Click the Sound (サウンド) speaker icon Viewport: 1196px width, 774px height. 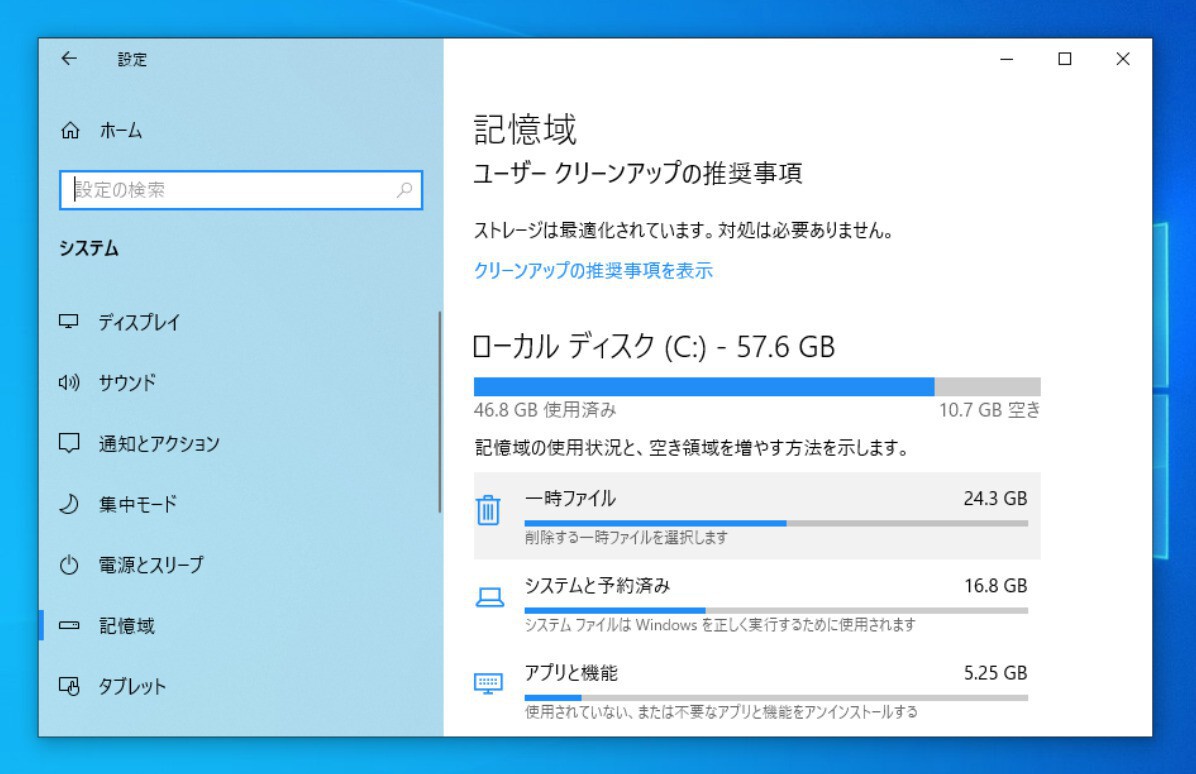point(69,383)
